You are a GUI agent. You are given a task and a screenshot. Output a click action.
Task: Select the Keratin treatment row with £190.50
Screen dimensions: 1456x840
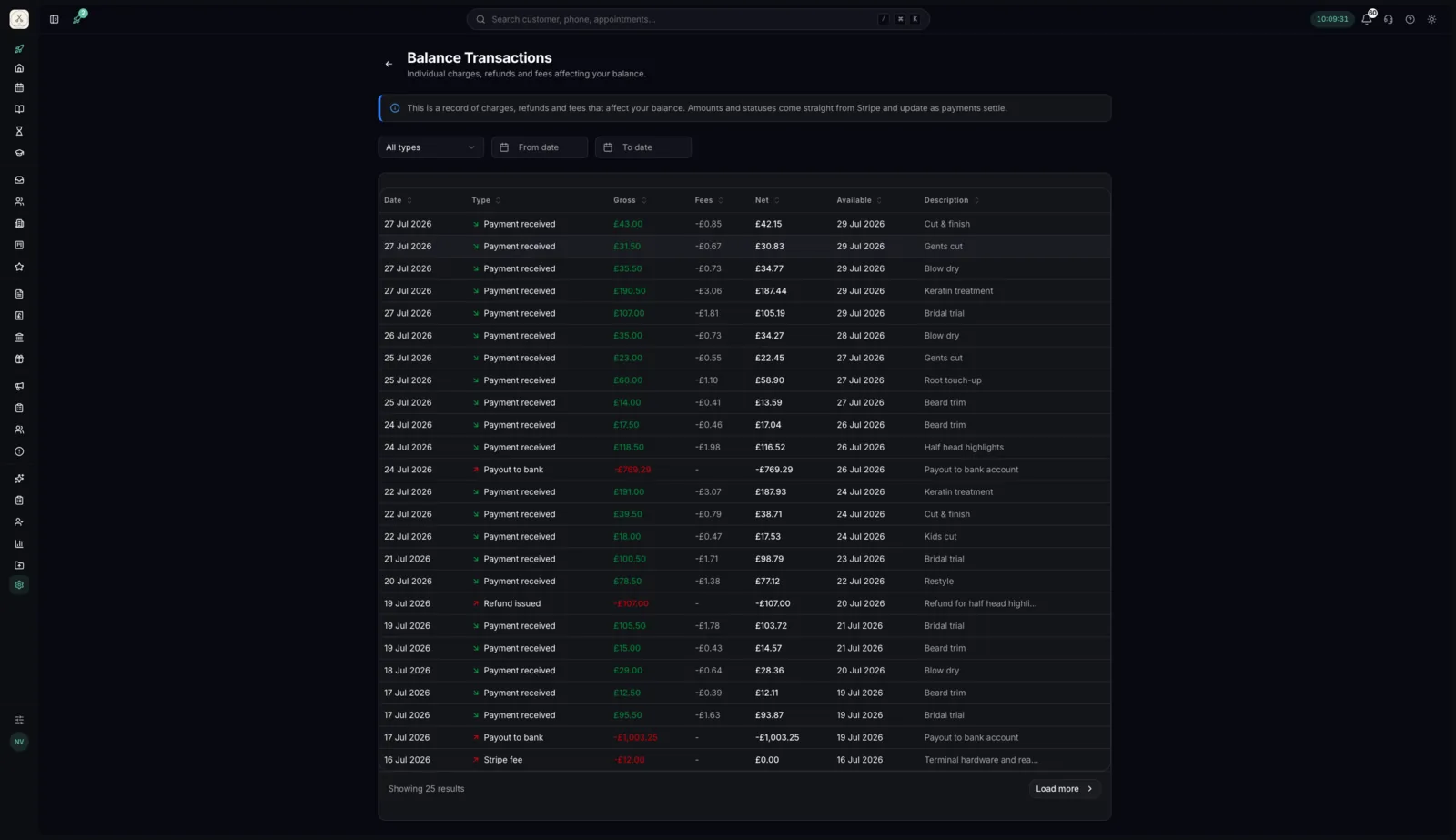point(744,291)
